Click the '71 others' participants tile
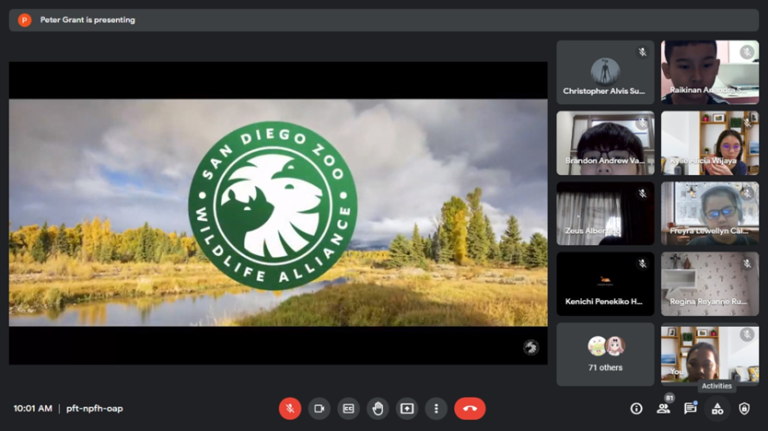Image resolution: width=768 pixels, height=431 pixels. (x=605, y=354)
